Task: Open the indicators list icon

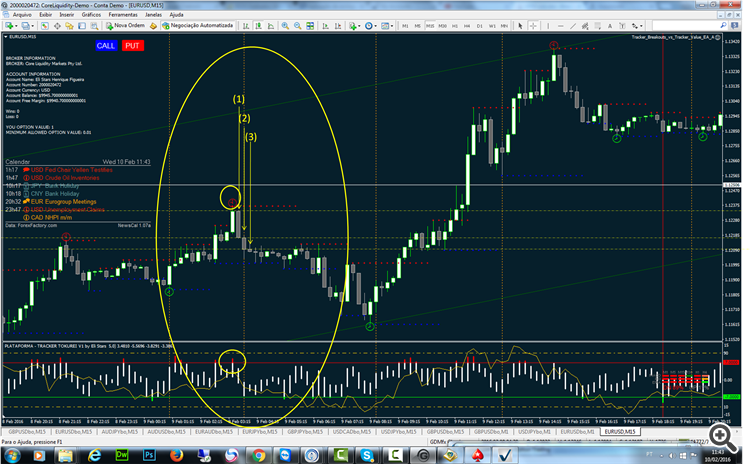Action: tap(352, 25)
